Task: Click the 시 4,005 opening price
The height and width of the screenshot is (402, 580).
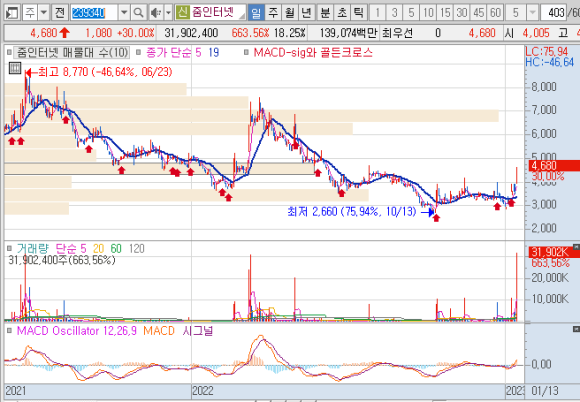Action: (x=527, y=33)
